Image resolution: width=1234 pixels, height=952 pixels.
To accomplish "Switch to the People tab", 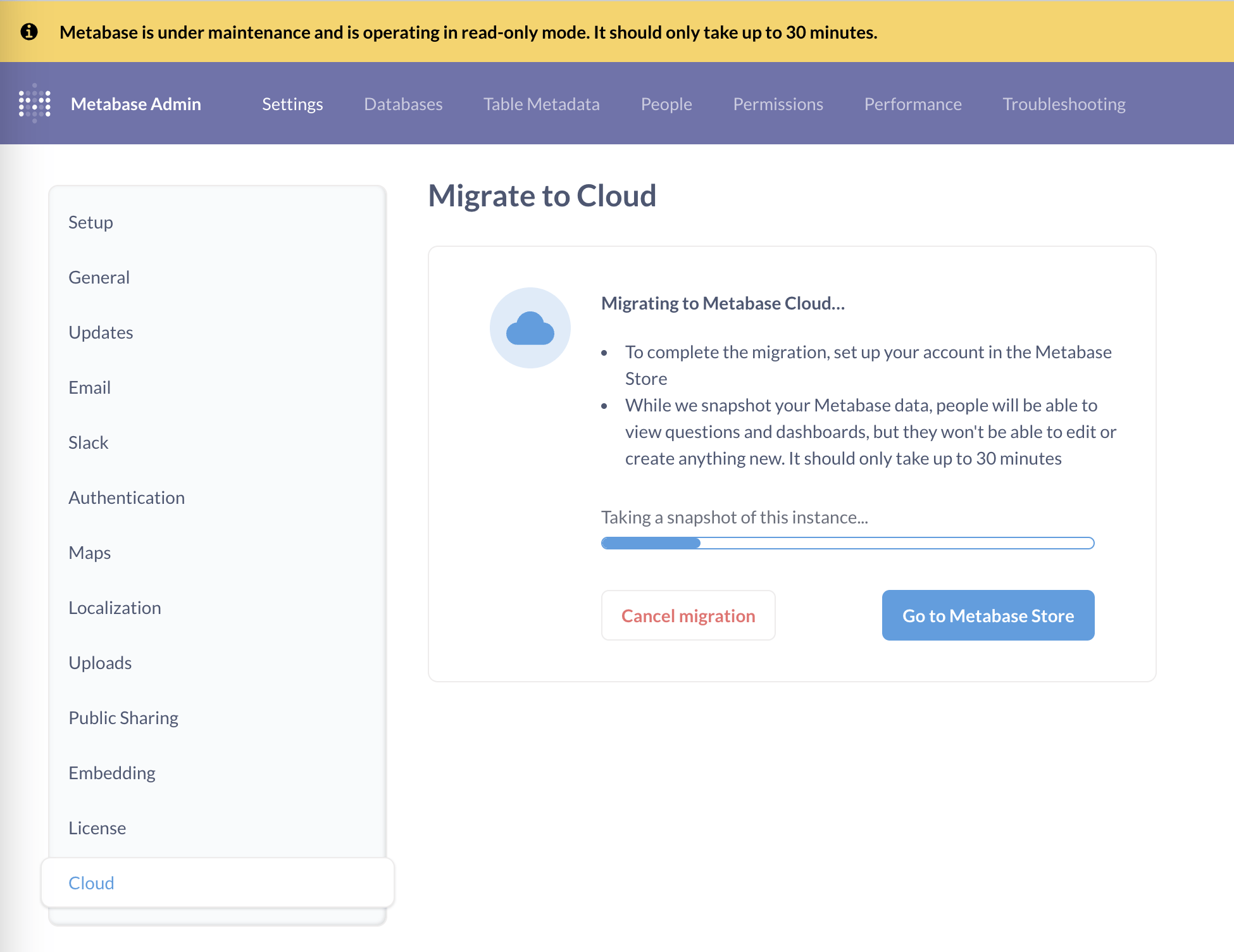I will click(666, 104).
